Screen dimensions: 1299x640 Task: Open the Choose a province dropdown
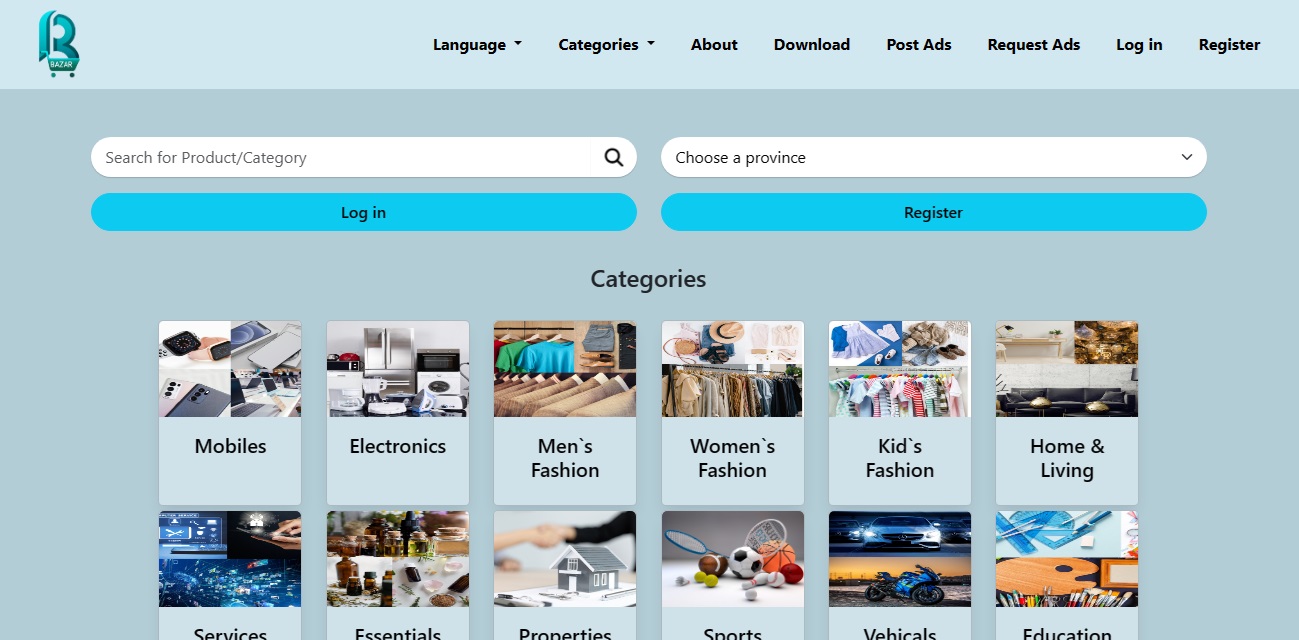[934, 157]
